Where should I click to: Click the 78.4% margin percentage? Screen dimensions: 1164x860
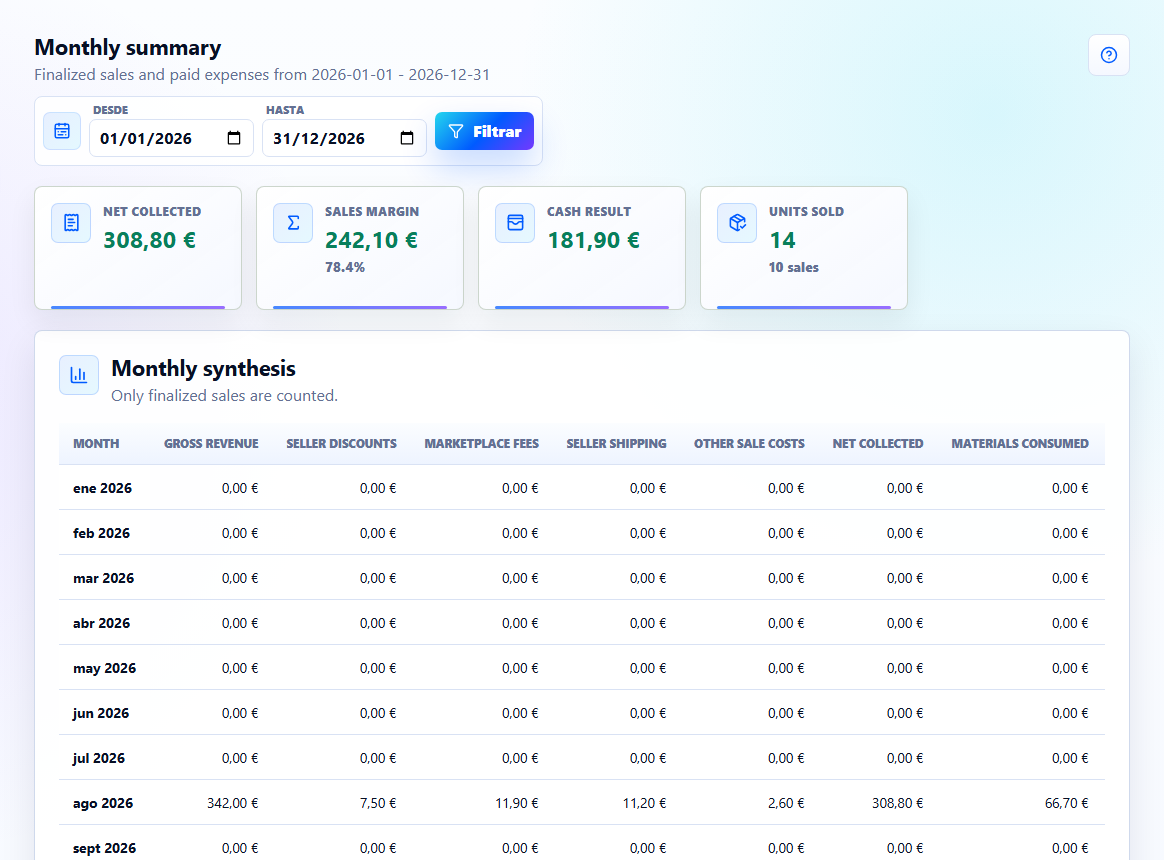[344, 267]
